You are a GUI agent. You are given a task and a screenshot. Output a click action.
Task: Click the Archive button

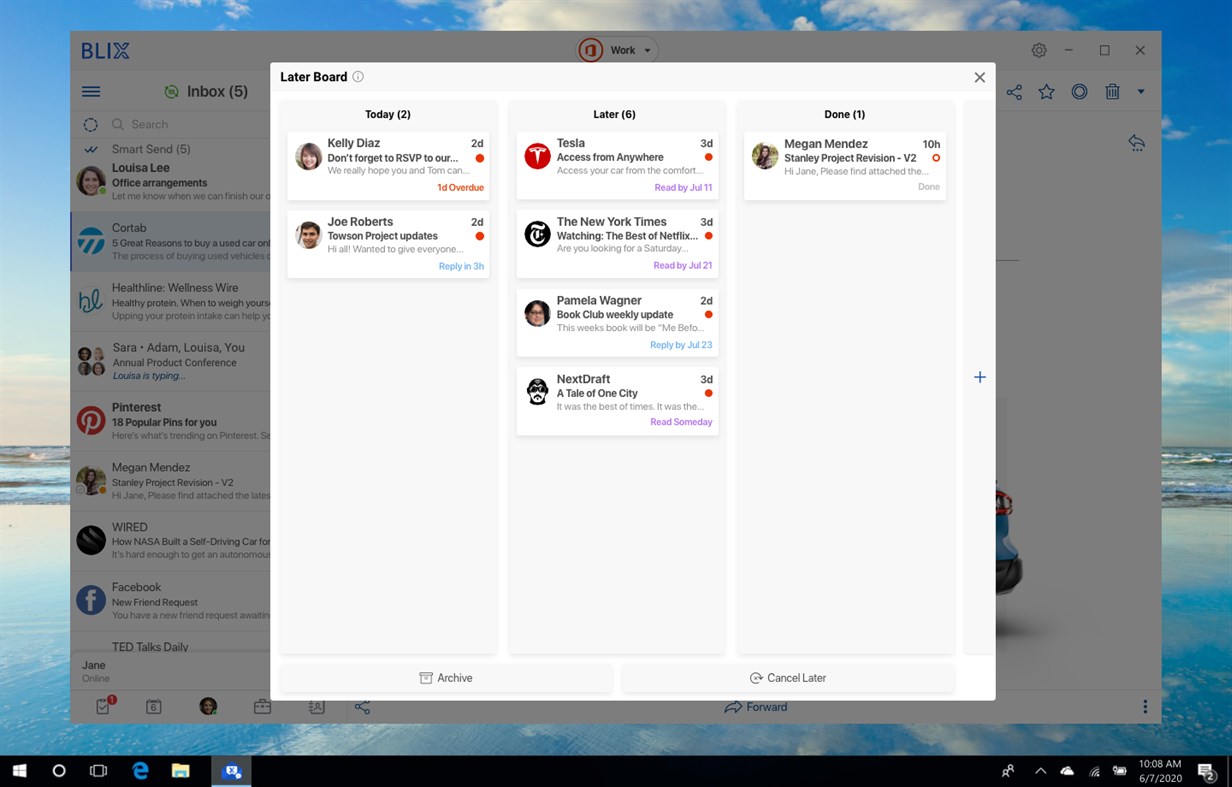point(446,677)
